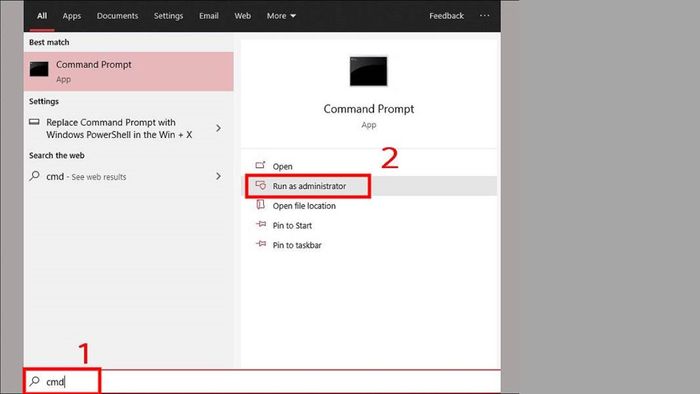This screenshot has height=394, width=700.
Task: Click search magnifier icon in search box
Action: [x=35, y=381]
